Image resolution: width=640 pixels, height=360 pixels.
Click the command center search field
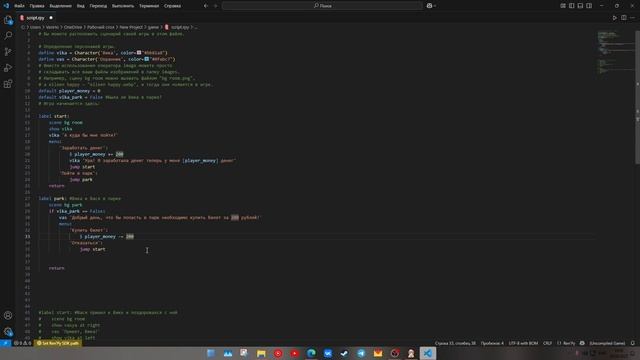[x=322, y=6]
